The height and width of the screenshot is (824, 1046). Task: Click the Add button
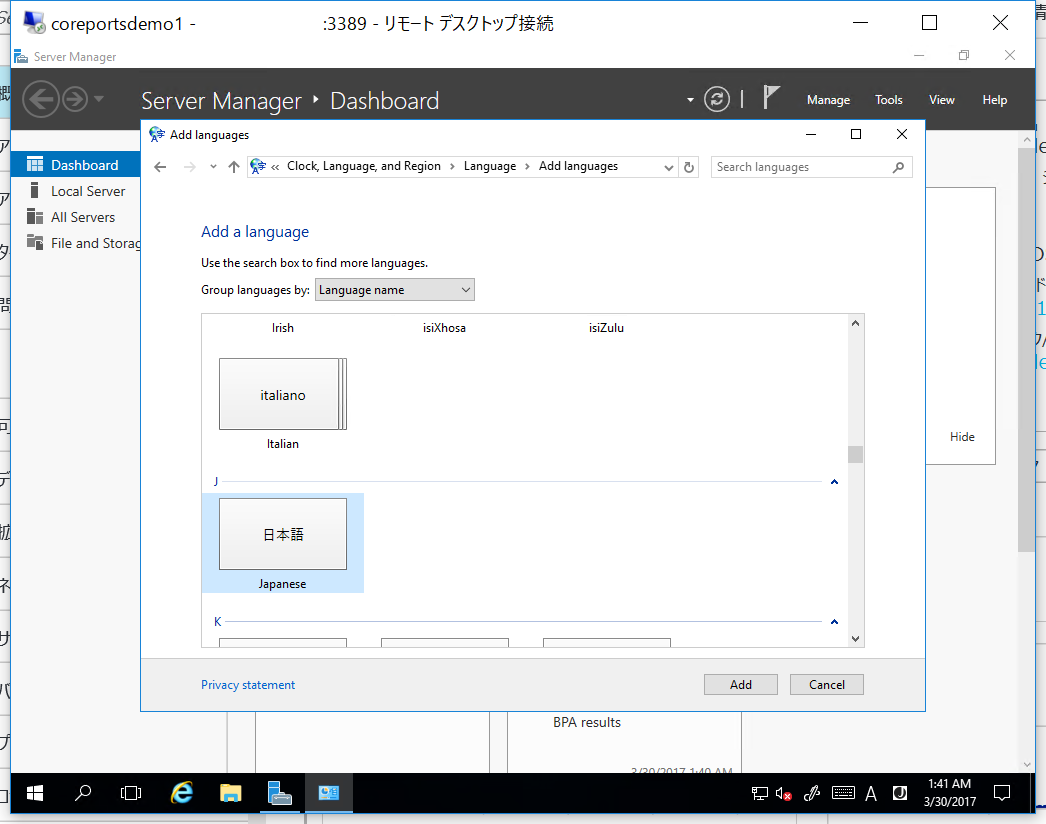[740, 685]
